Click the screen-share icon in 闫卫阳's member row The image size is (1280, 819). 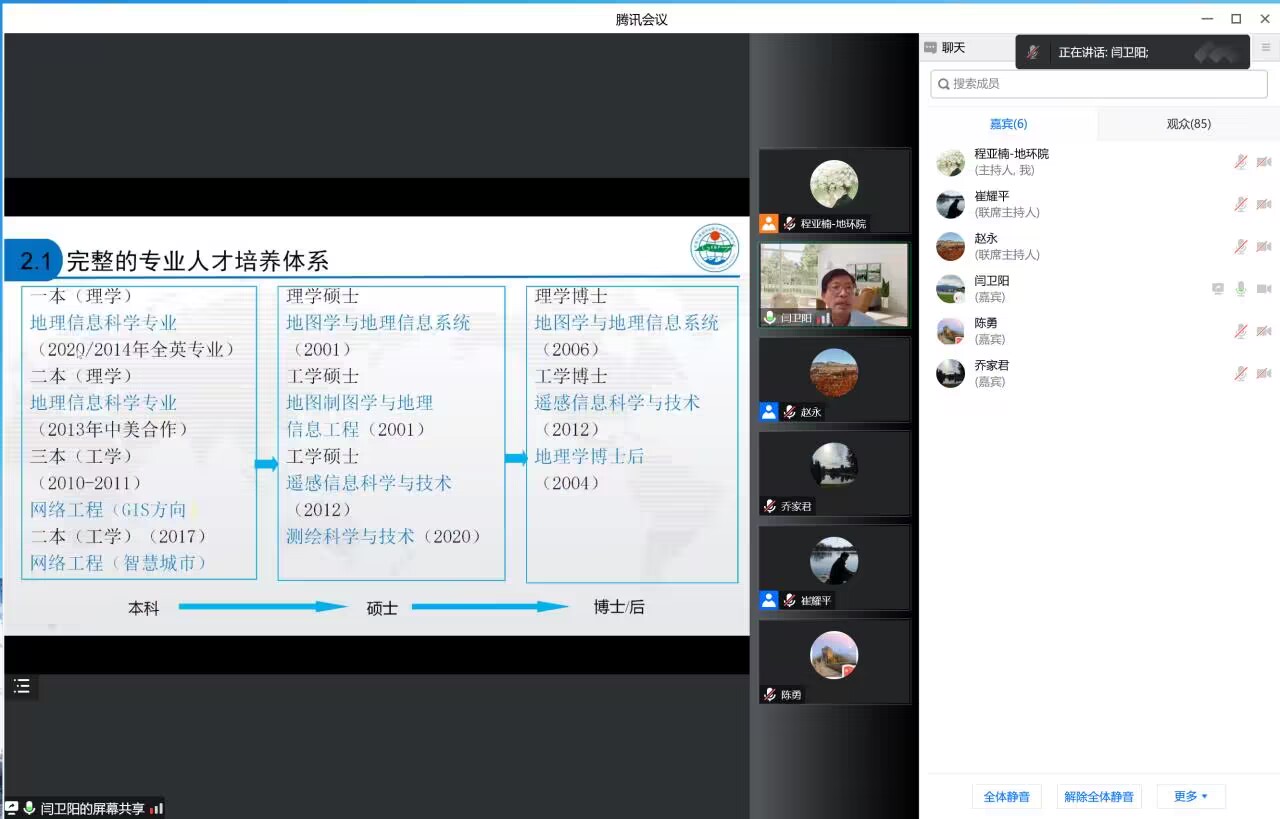[1217, 289]
